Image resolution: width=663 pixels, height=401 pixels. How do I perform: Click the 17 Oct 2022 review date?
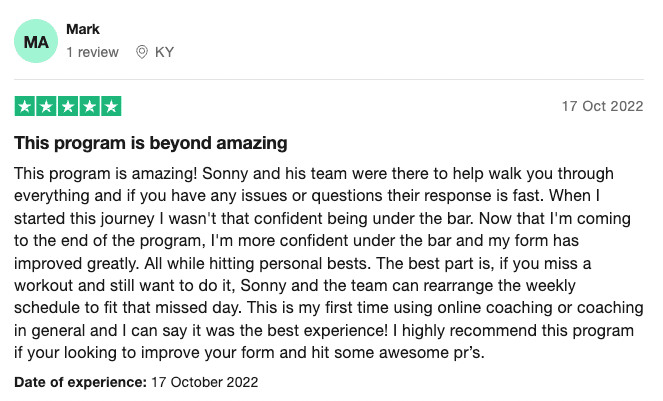click(603, 106)
